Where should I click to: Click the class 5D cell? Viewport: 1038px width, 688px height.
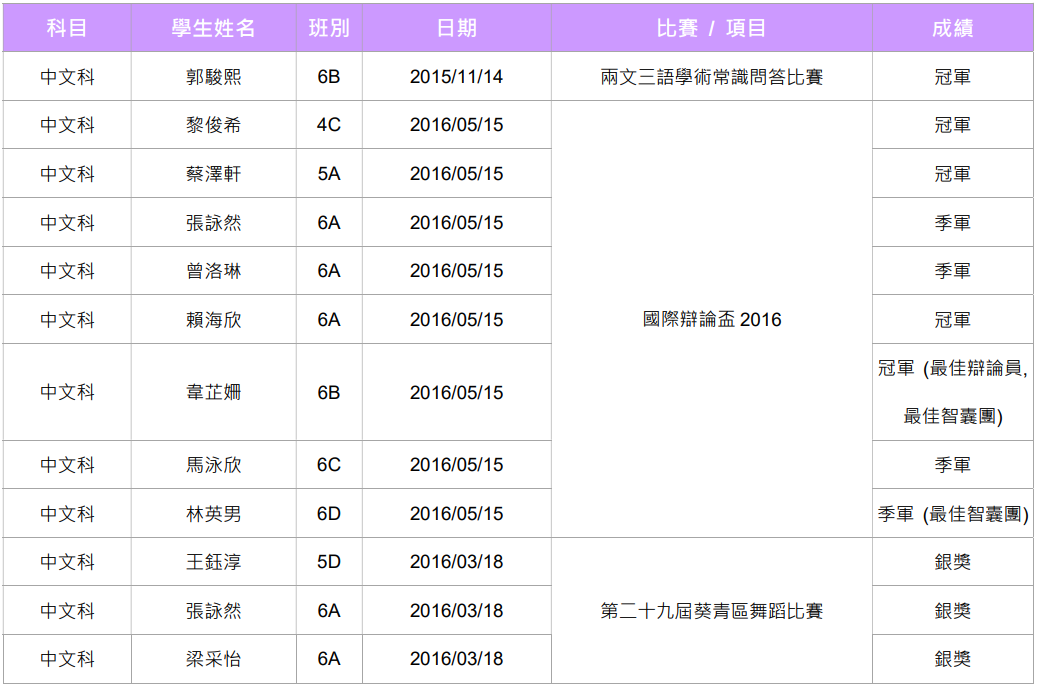click(x=329, y=562)
